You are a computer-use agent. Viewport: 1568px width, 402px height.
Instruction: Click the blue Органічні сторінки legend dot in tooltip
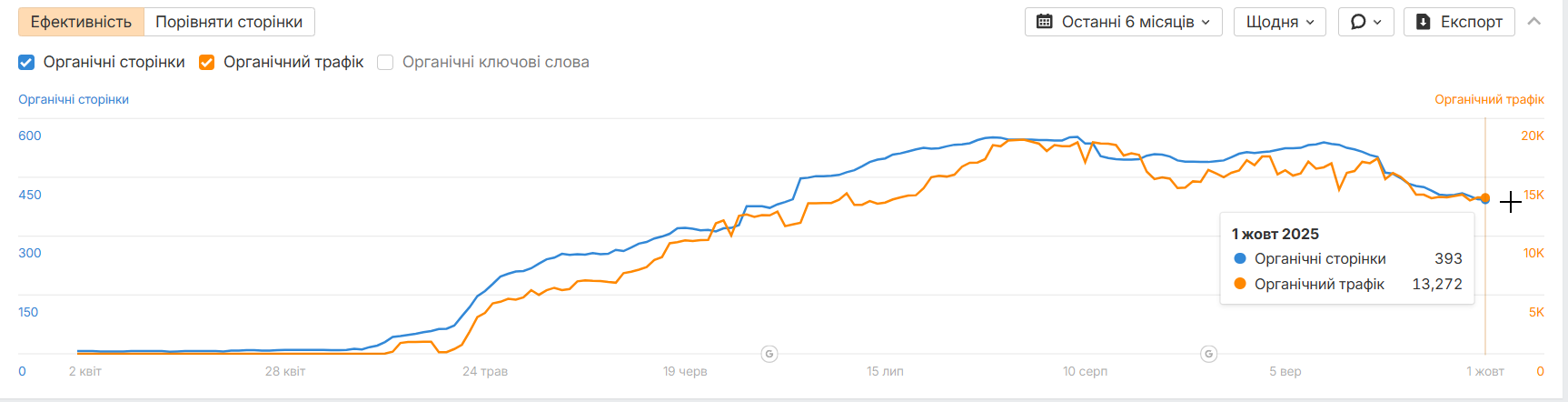[1240, 258]
